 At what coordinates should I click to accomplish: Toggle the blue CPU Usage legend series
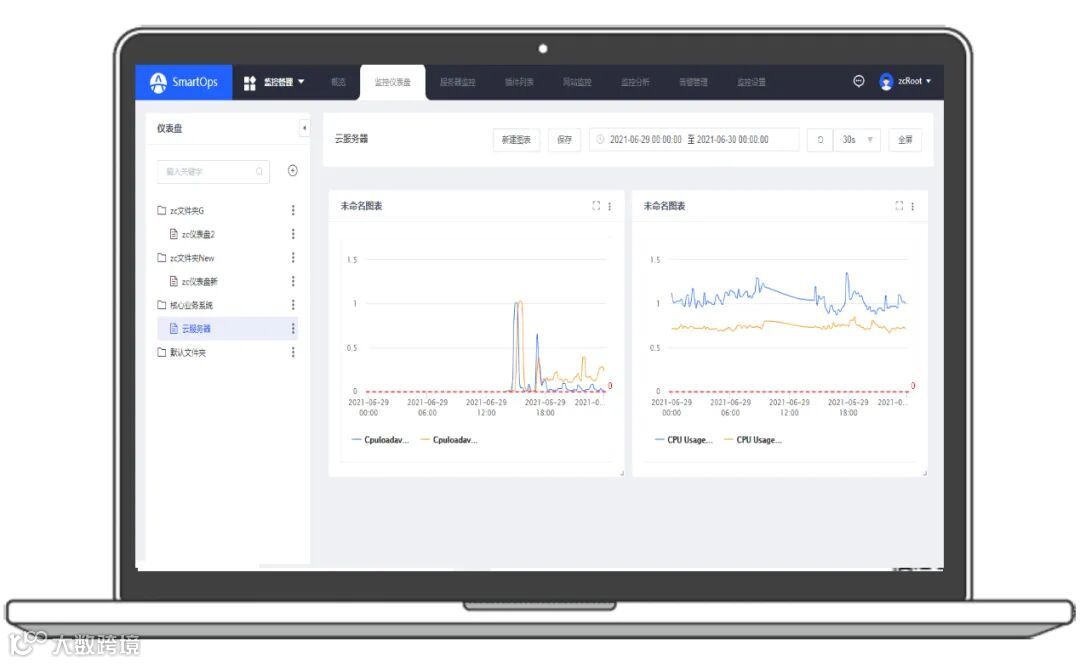pyautogui.click(x=684, y=440)
